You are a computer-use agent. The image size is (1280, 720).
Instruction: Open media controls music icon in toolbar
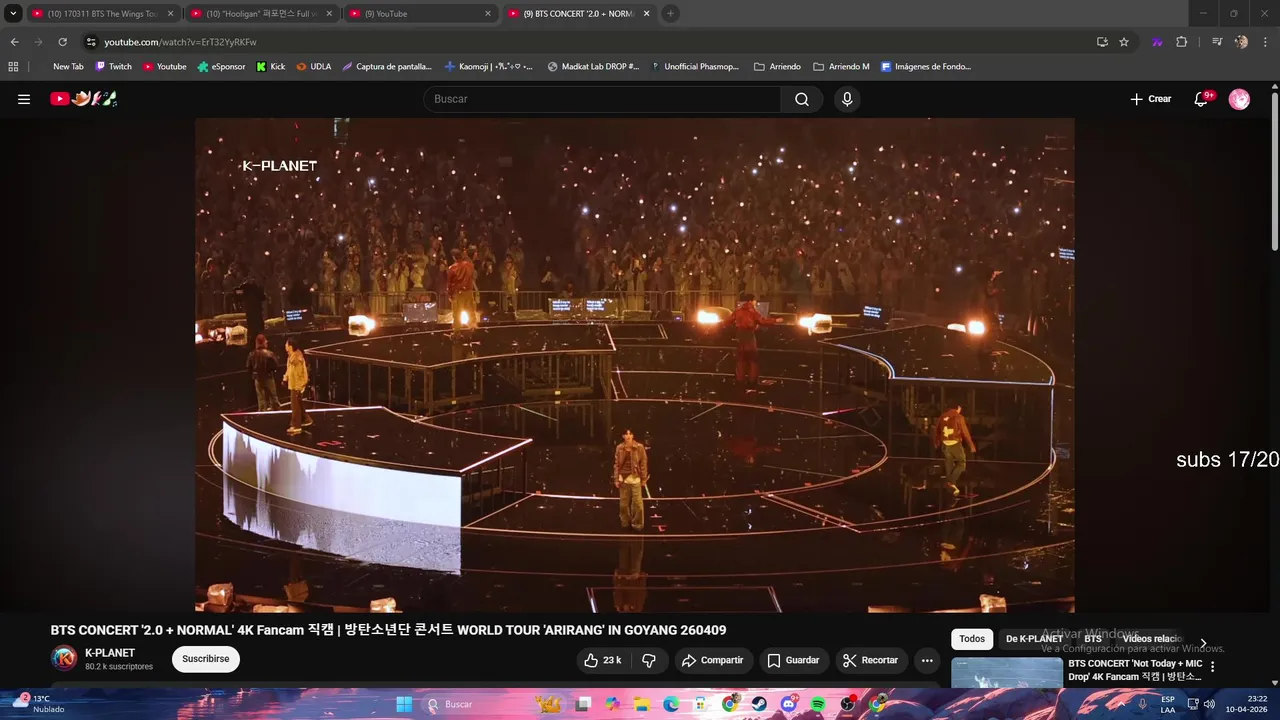[1216, 42]
